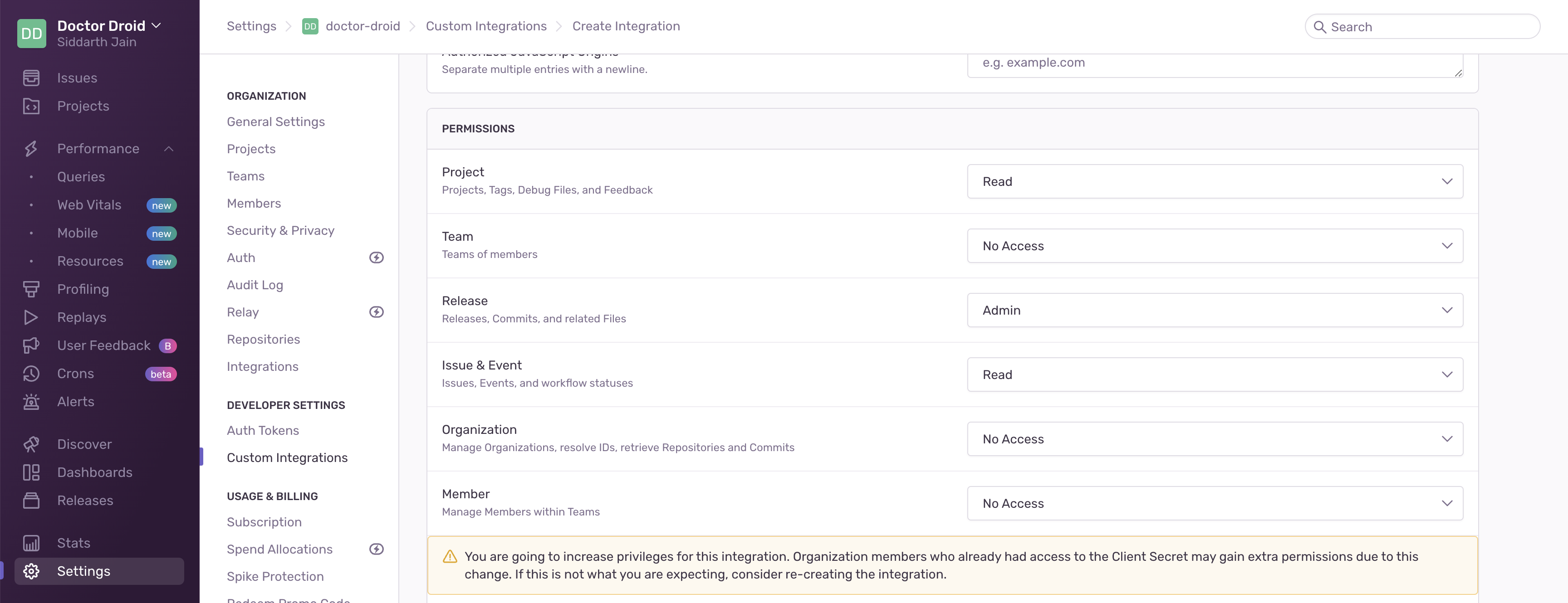Click the warning triangle icon in alert
1568x603 pixels.
450,556
